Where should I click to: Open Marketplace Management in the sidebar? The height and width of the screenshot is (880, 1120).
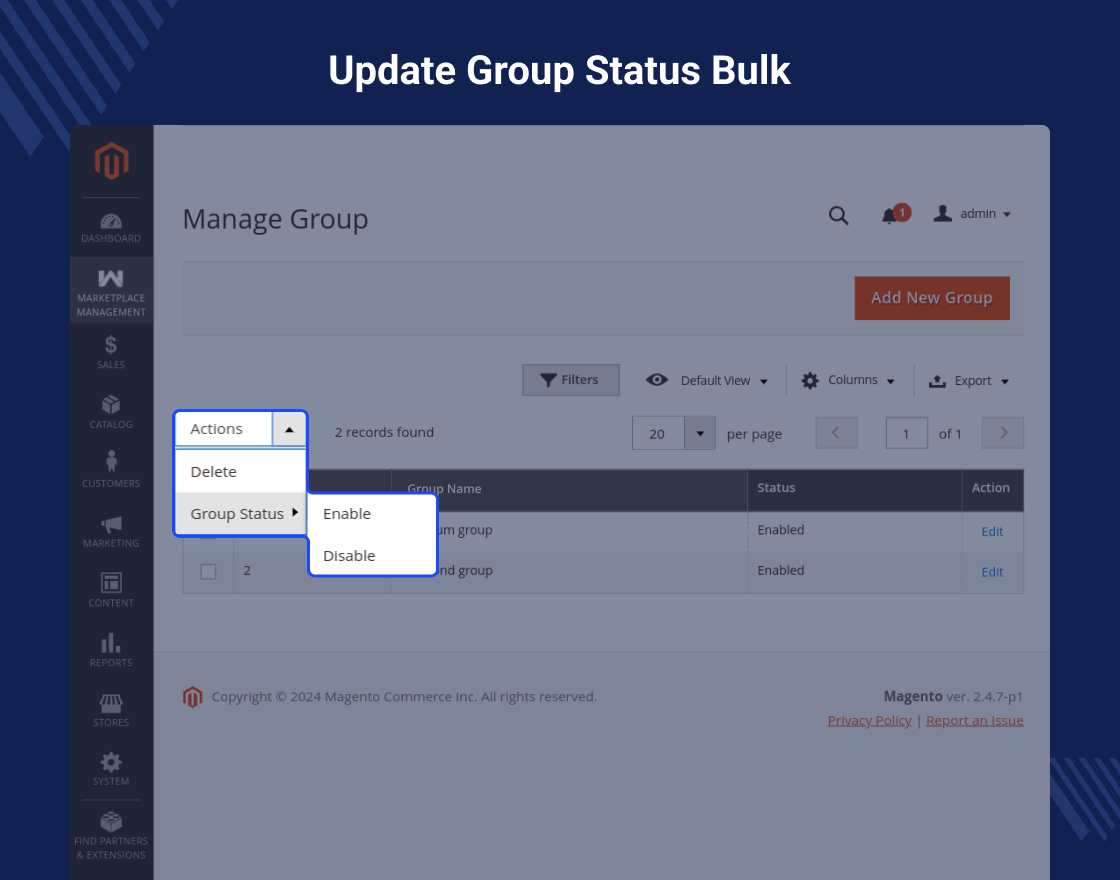pos(111,291)
